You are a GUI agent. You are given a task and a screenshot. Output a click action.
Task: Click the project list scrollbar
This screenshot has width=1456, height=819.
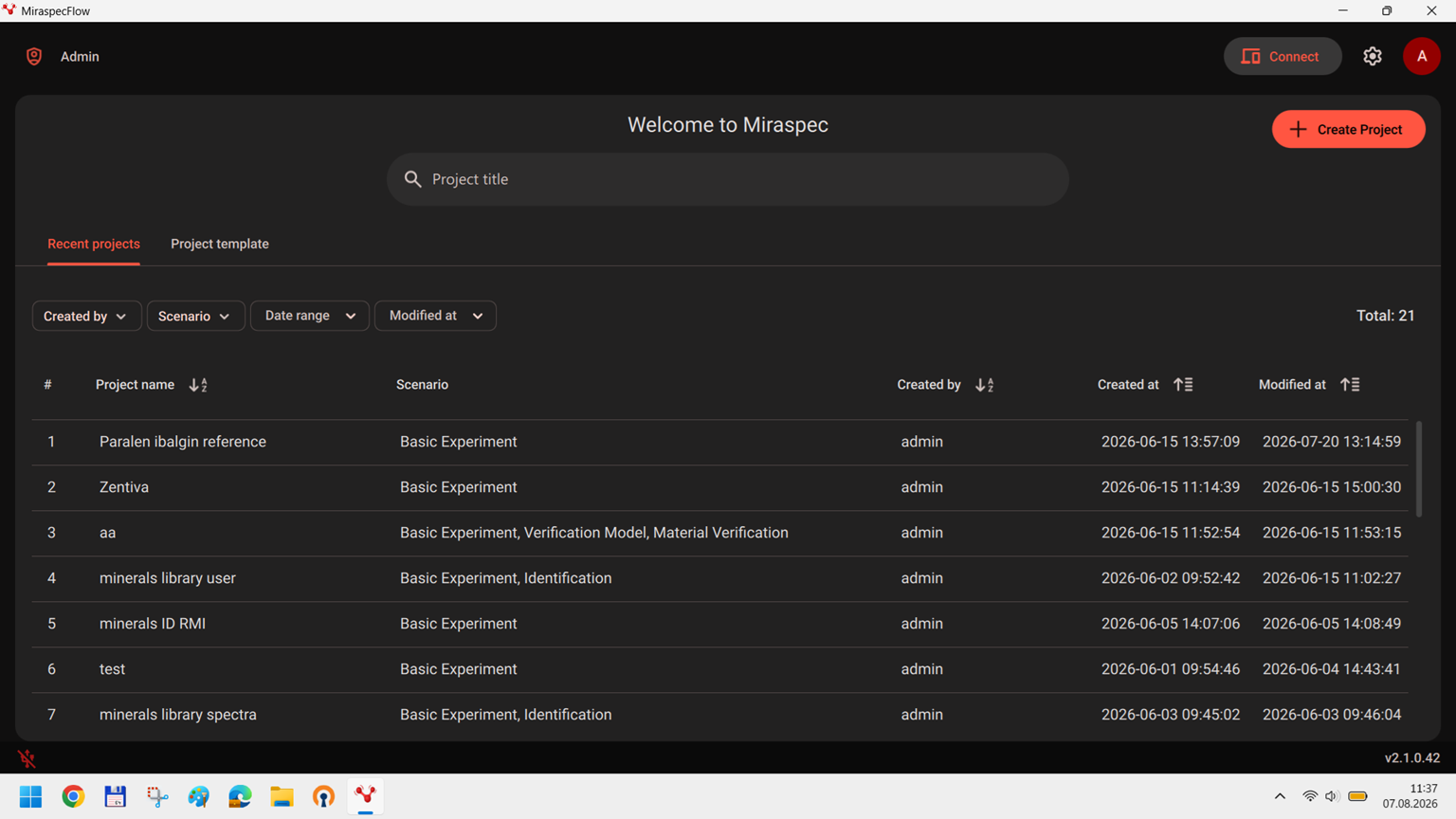click(1419, 469)
